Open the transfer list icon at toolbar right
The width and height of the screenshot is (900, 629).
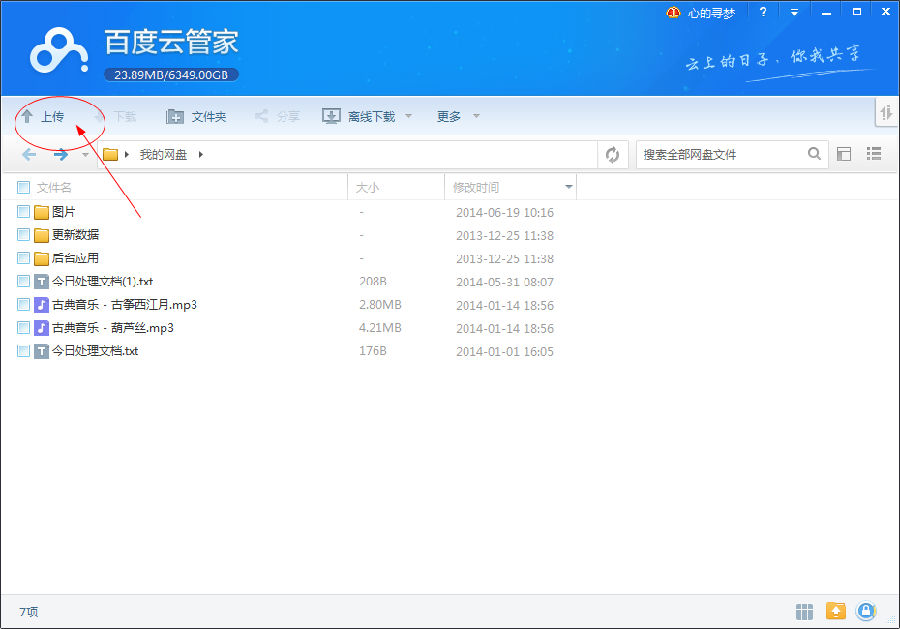pos(886,112)
